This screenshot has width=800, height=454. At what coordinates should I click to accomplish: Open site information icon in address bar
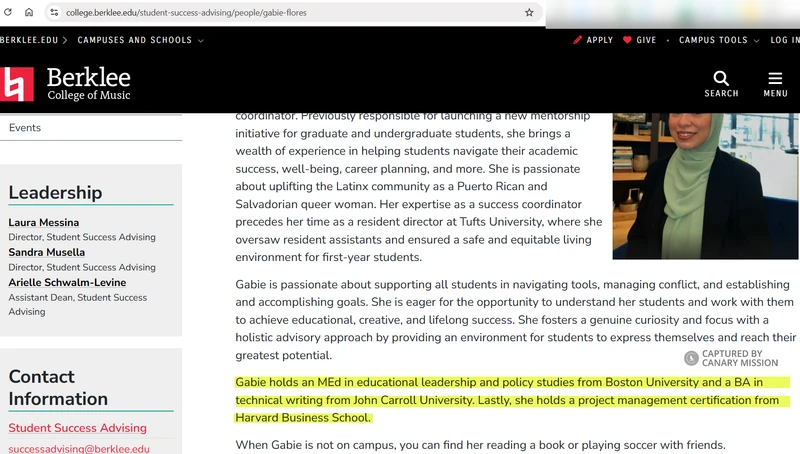(x=54, y=12)
